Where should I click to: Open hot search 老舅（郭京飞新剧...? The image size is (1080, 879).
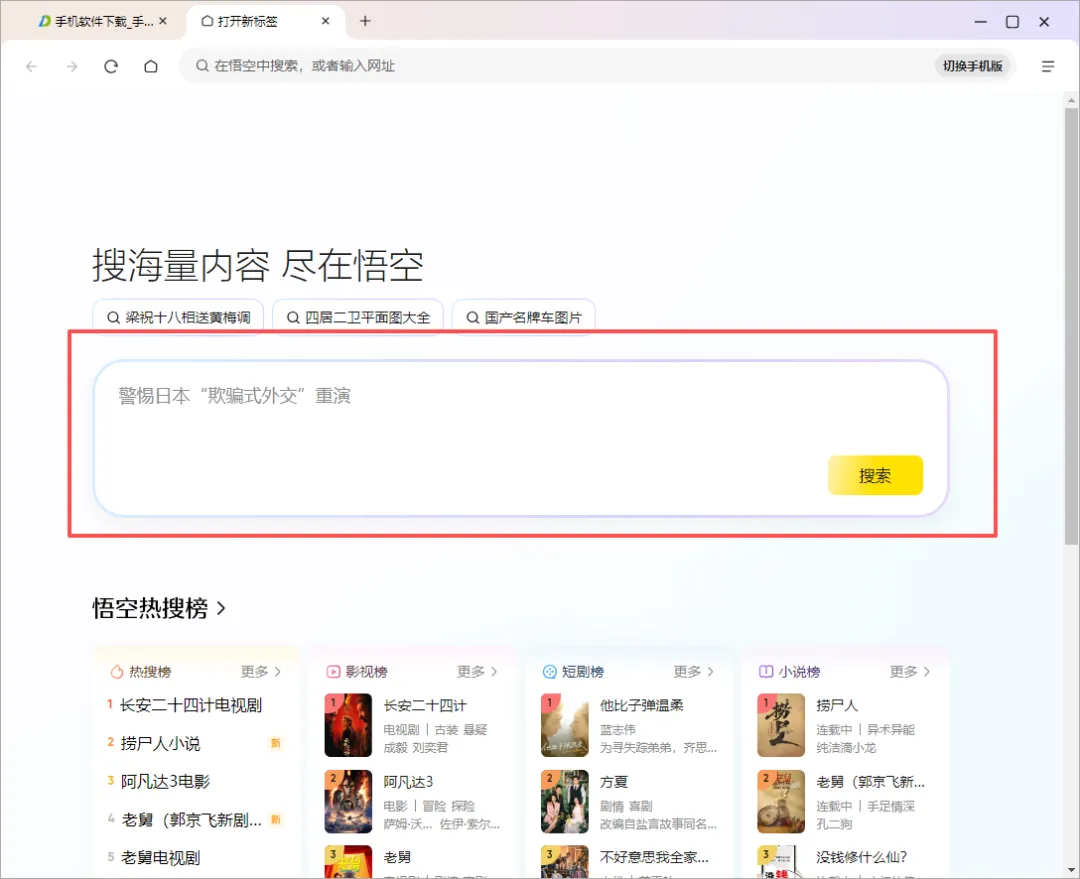191,820
